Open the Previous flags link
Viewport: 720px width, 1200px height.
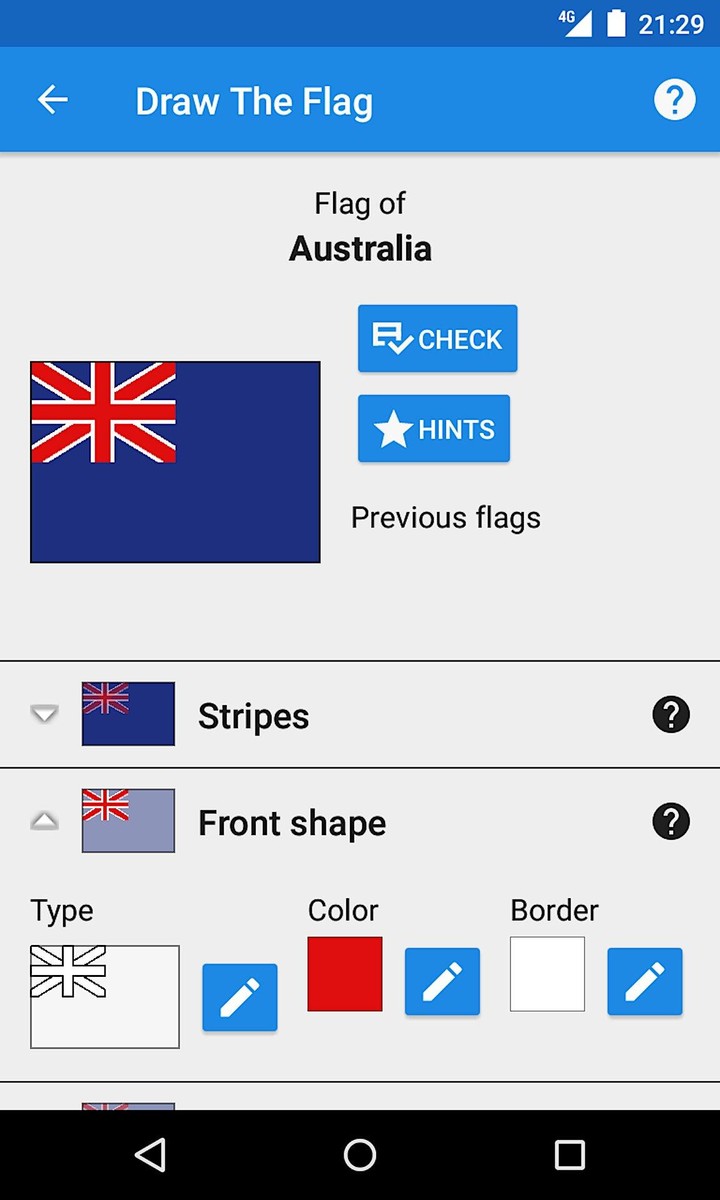click(x=445, y=518)
